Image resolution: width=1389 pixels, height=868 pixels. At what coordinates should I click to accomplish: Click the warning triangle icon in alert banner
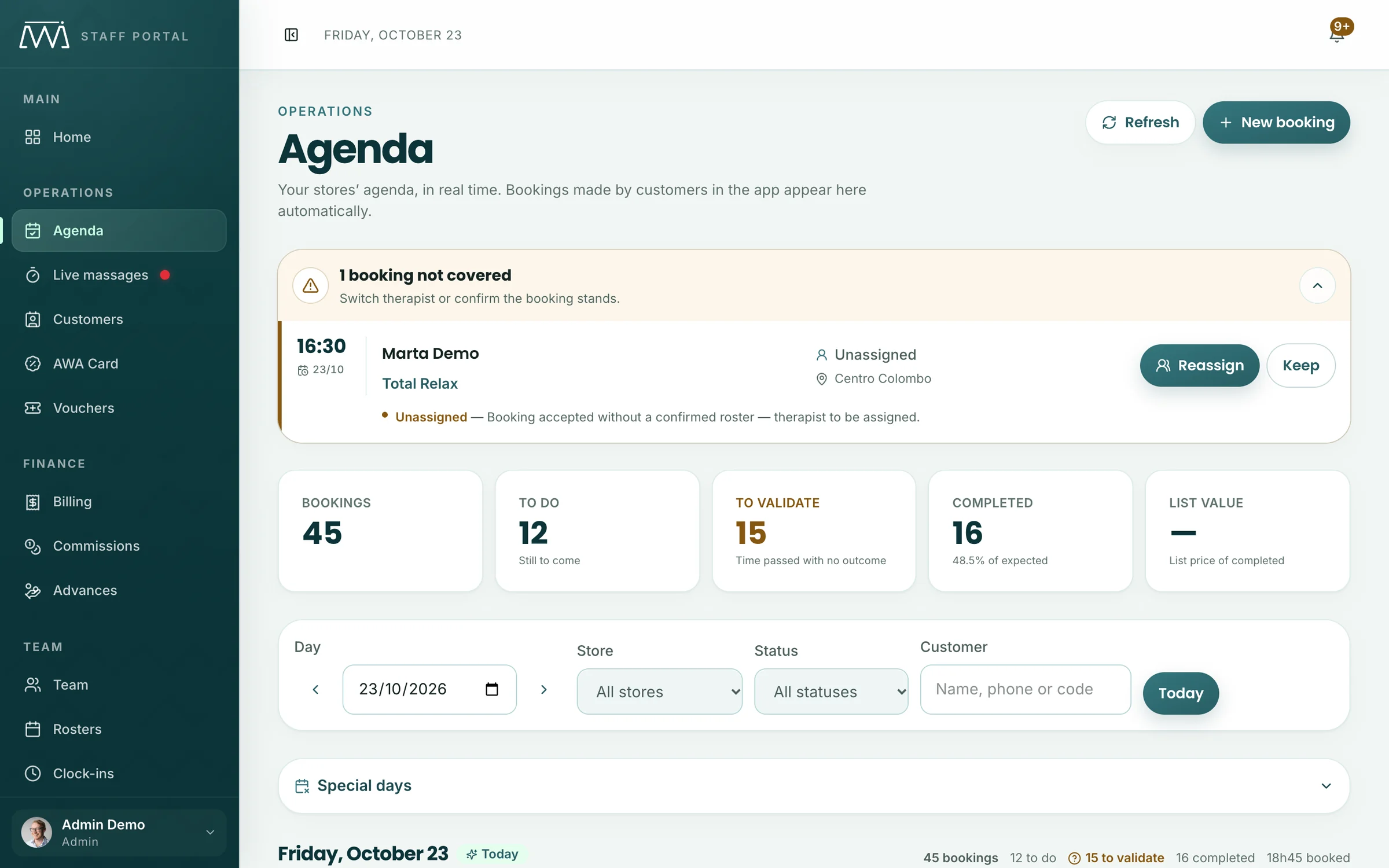coord(311,285)
